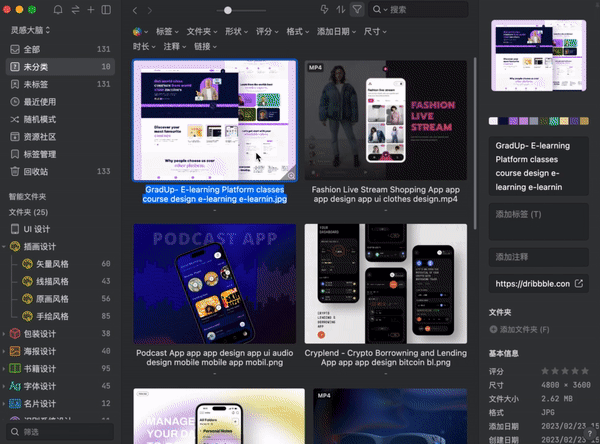The width and height of the screenshot is (600, 444).
Task: Set rating to five stars
Action: (x=585, y=371)
